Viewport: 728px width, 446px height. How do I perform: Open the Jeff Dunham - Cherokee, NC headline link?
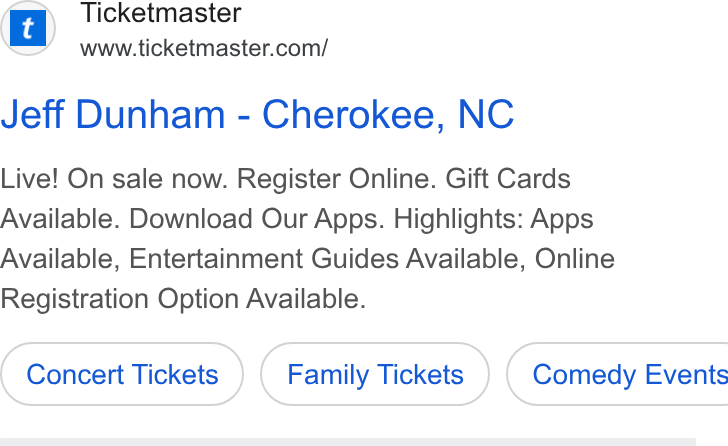257,114
